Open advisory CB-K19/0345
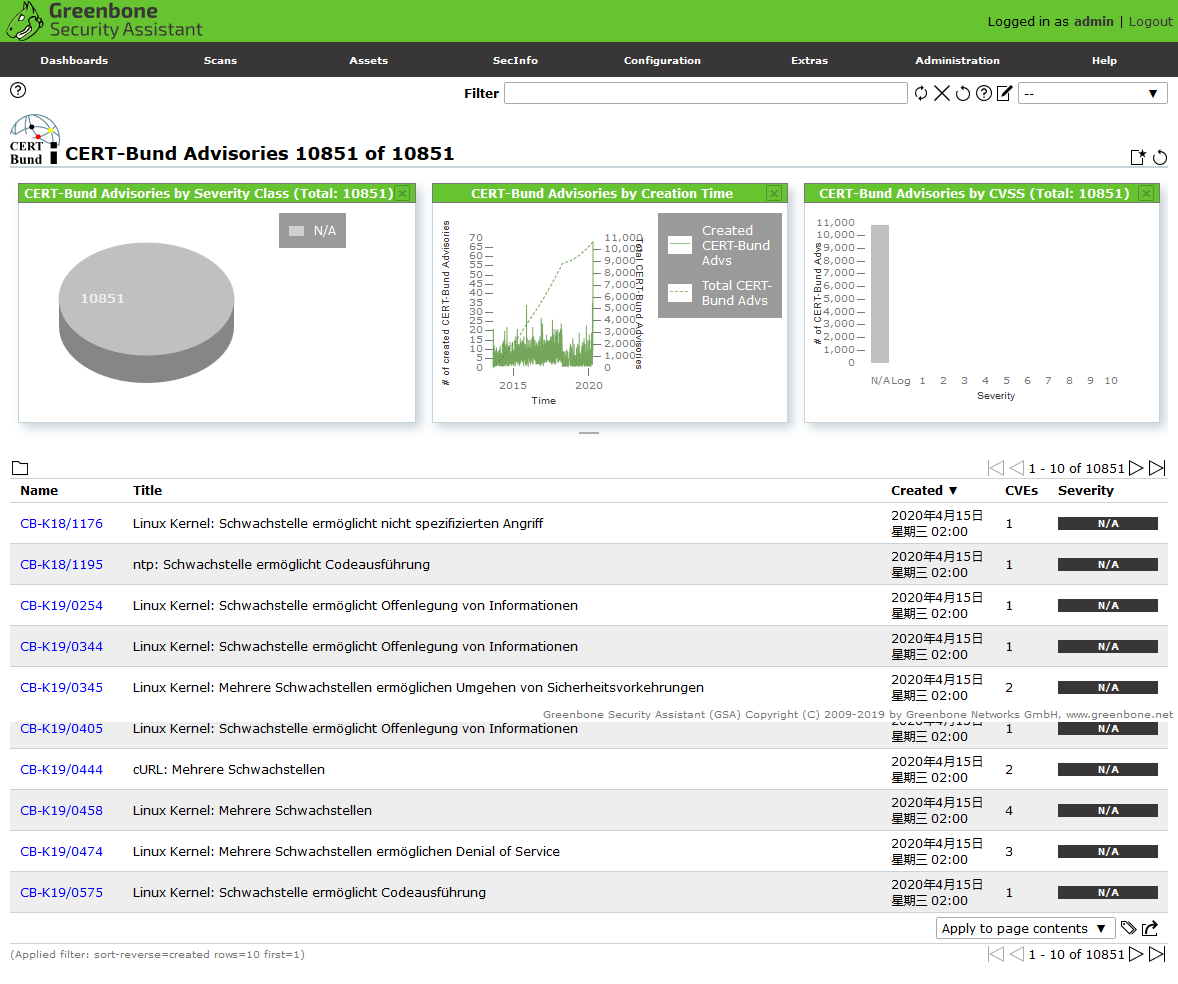This screenshot has width=1178, height=984. tap(62, 687)
